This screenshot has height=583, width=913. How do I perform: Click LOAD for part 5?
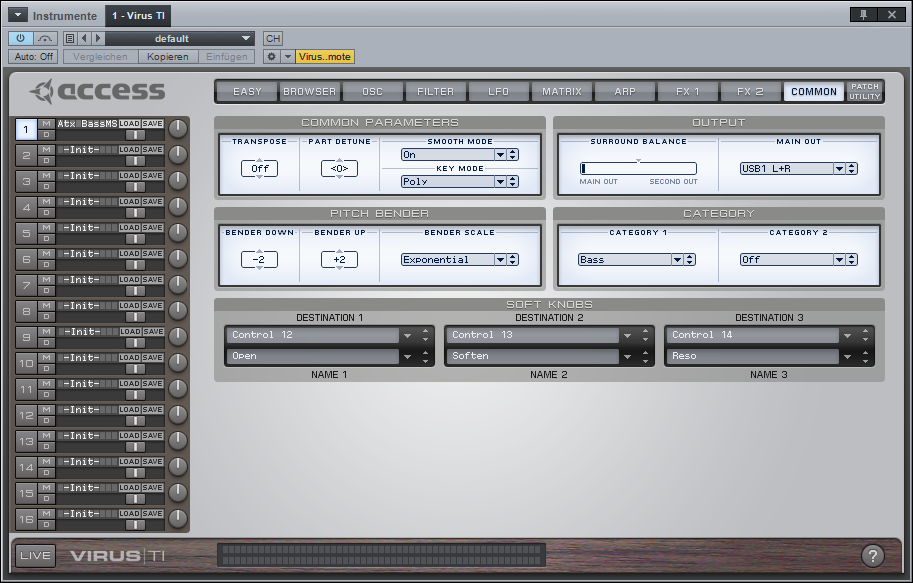click(129, 228)
